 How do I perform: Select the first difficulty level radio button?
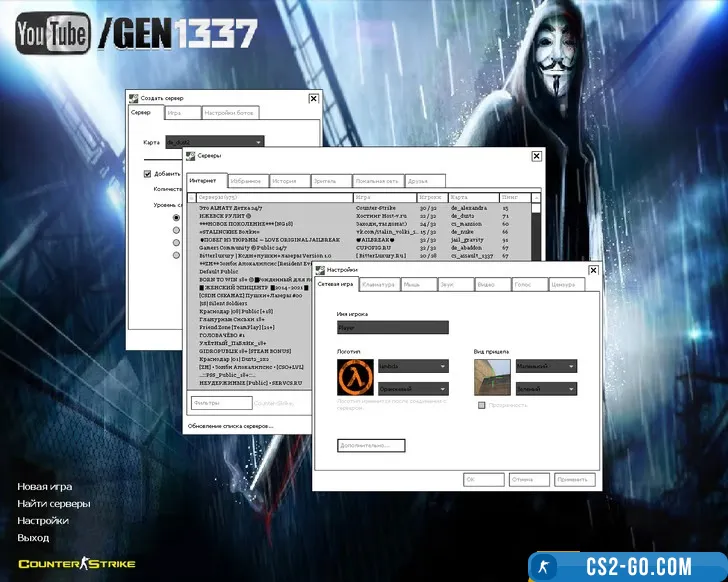[x=177, y=217]
